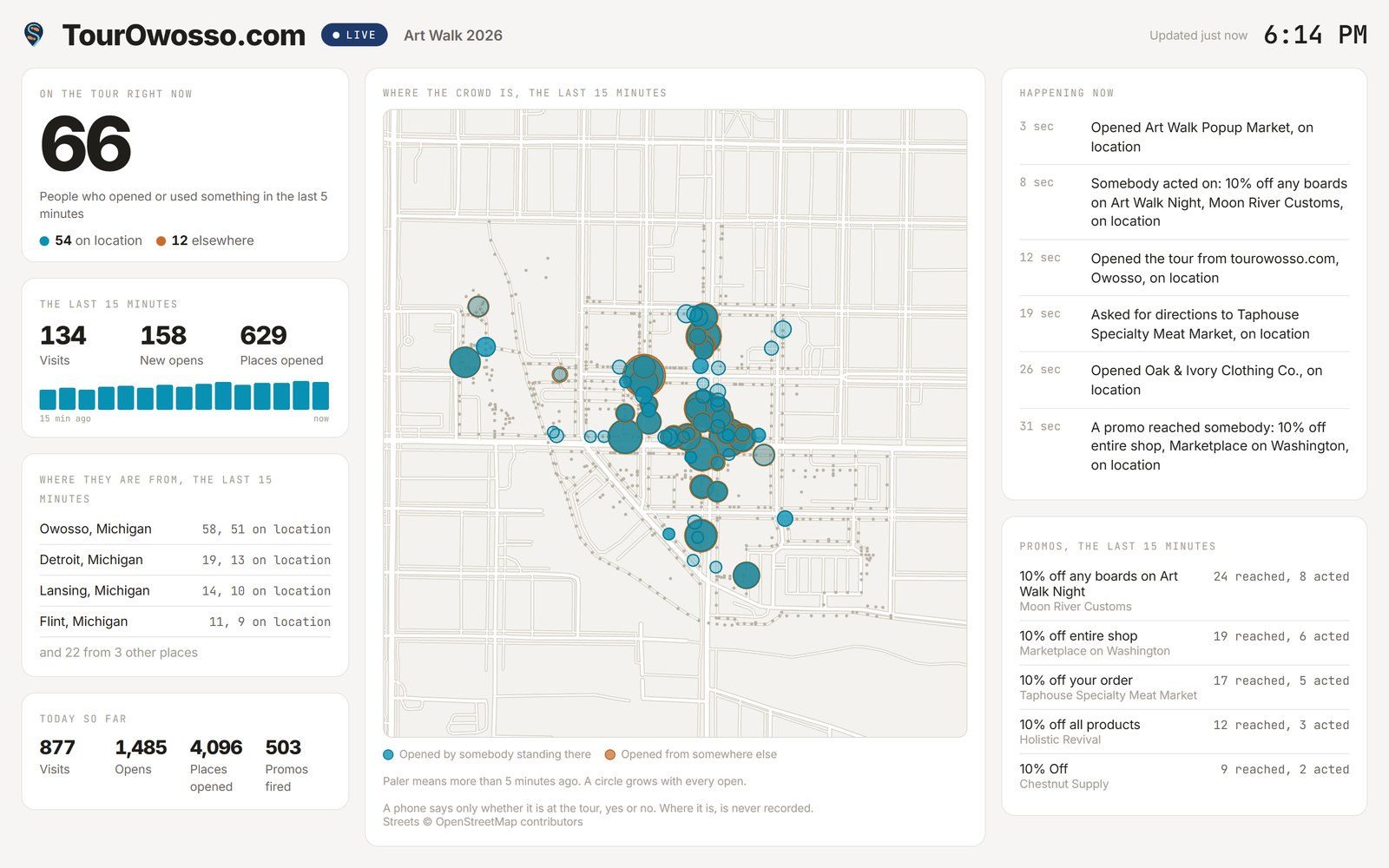
Task: Select the Lansing, Michigan row
Action: [185, 591]
